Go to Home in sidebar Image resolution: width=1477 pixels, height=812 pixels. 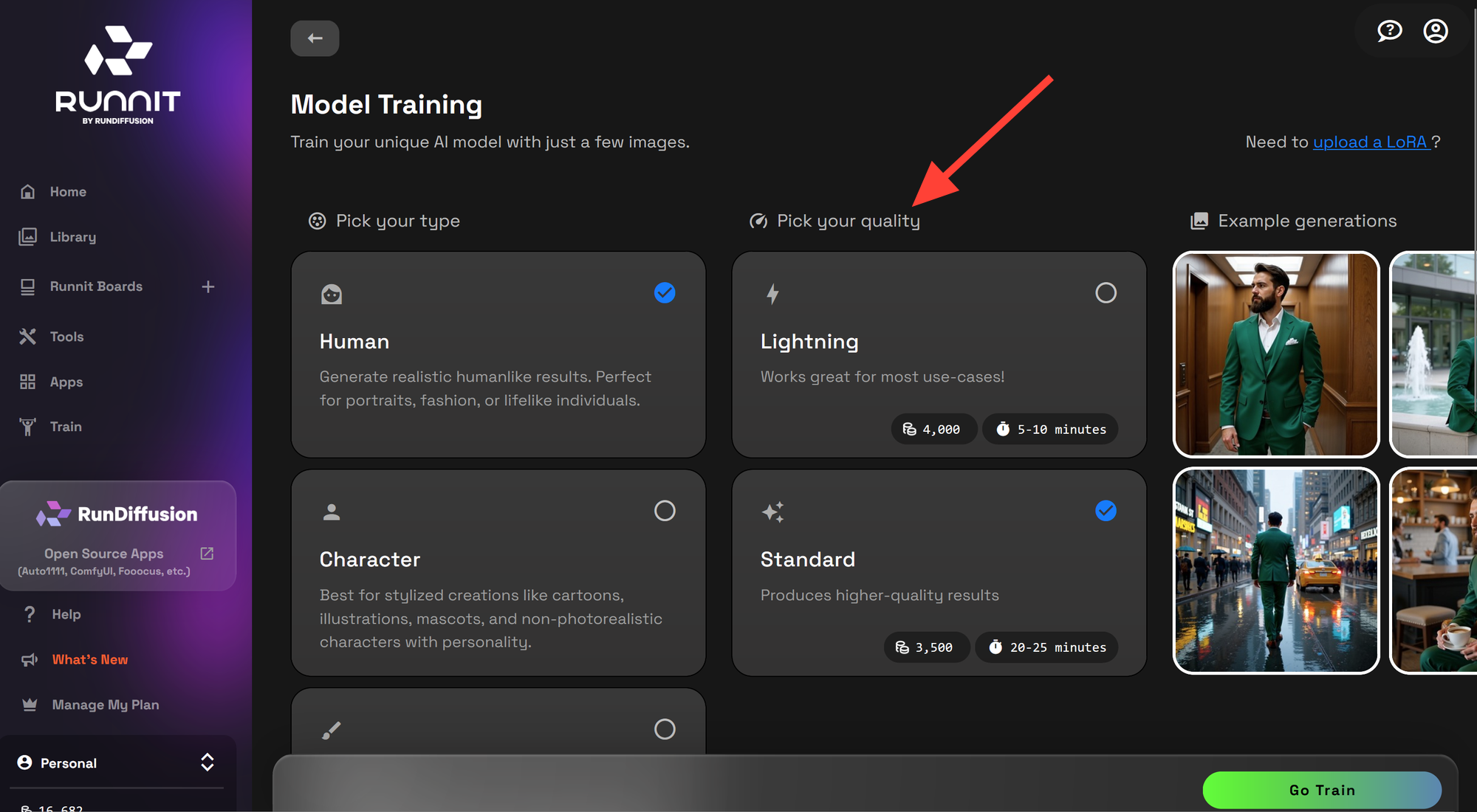68,192
